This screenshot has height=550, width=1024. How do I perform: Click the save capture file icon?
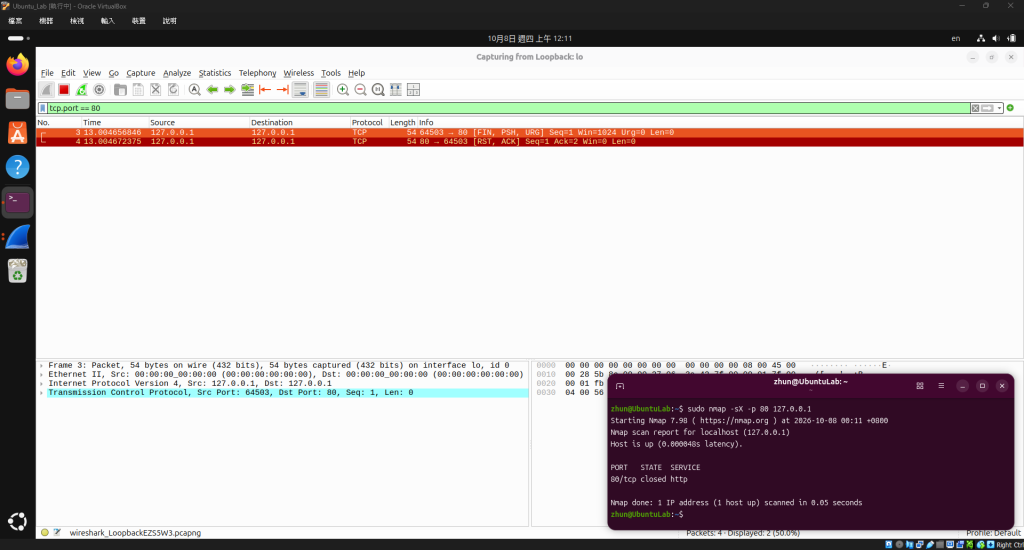click(x=138, y=89)
